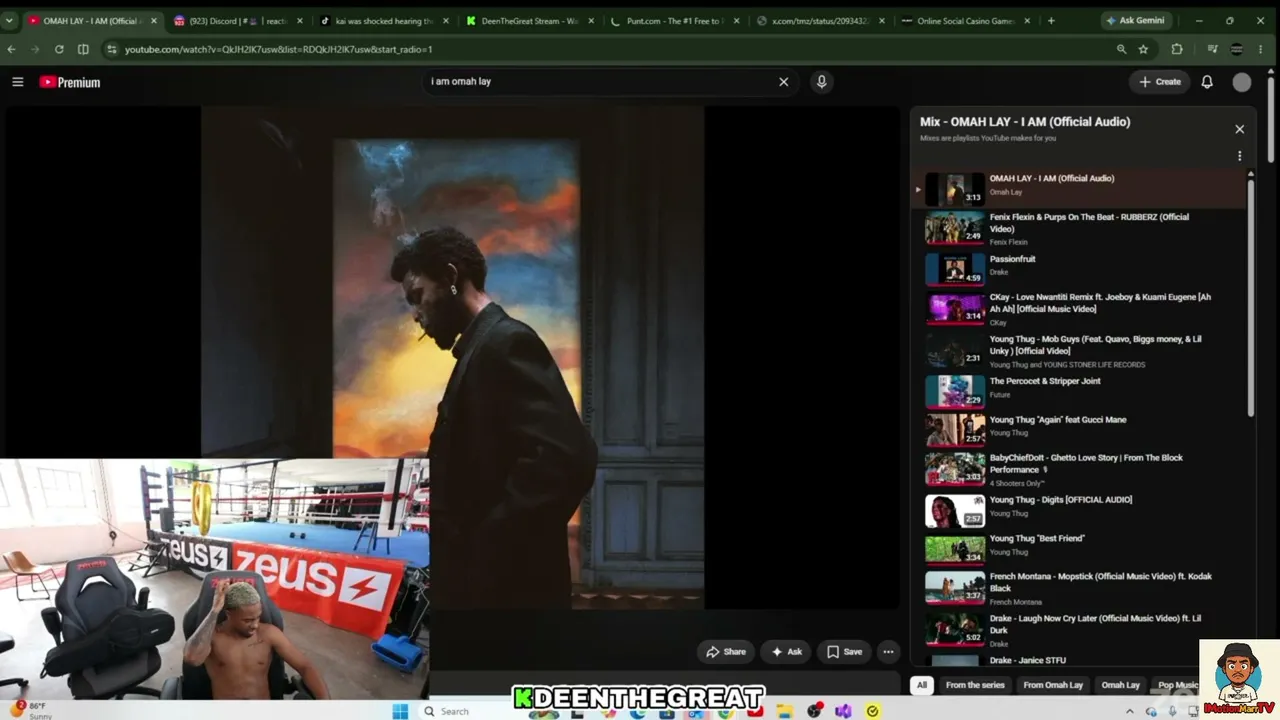Close the Discord tab
This screenshot has height=720, width=1280.
(x=299, y=21)
